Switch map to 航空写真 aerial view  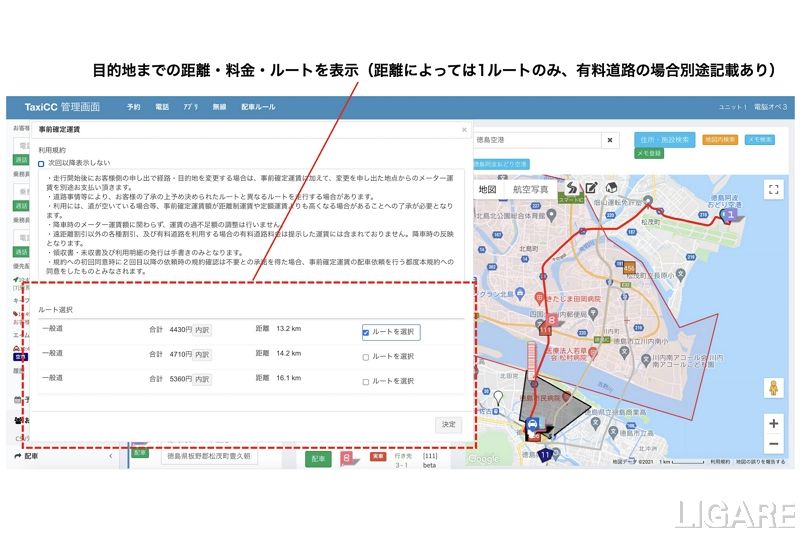click(530, 189)
